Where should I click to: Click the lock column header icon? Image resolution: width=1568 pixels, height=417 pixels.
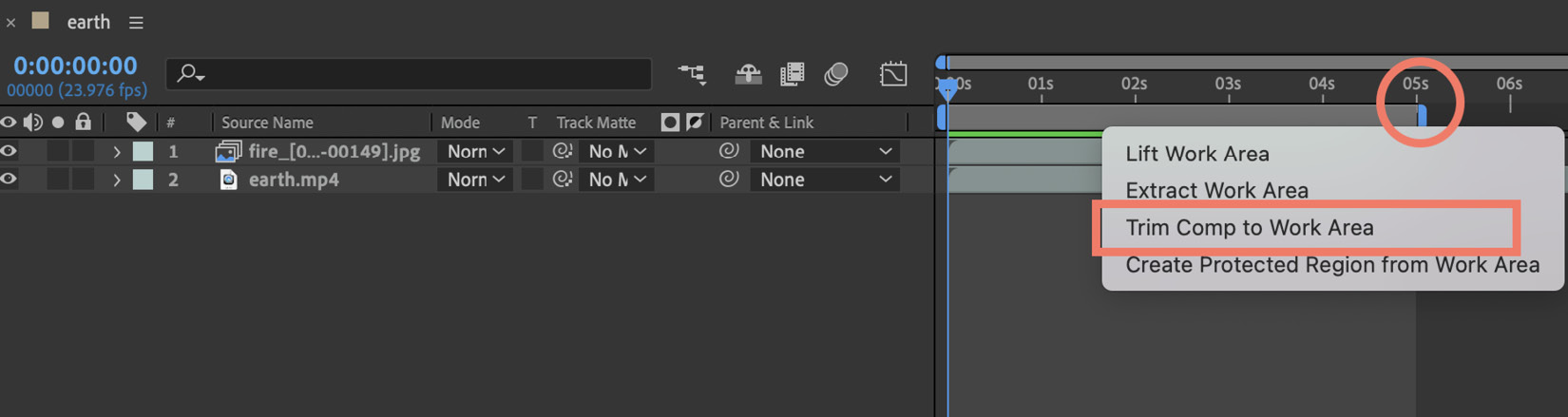pos(84,122)
